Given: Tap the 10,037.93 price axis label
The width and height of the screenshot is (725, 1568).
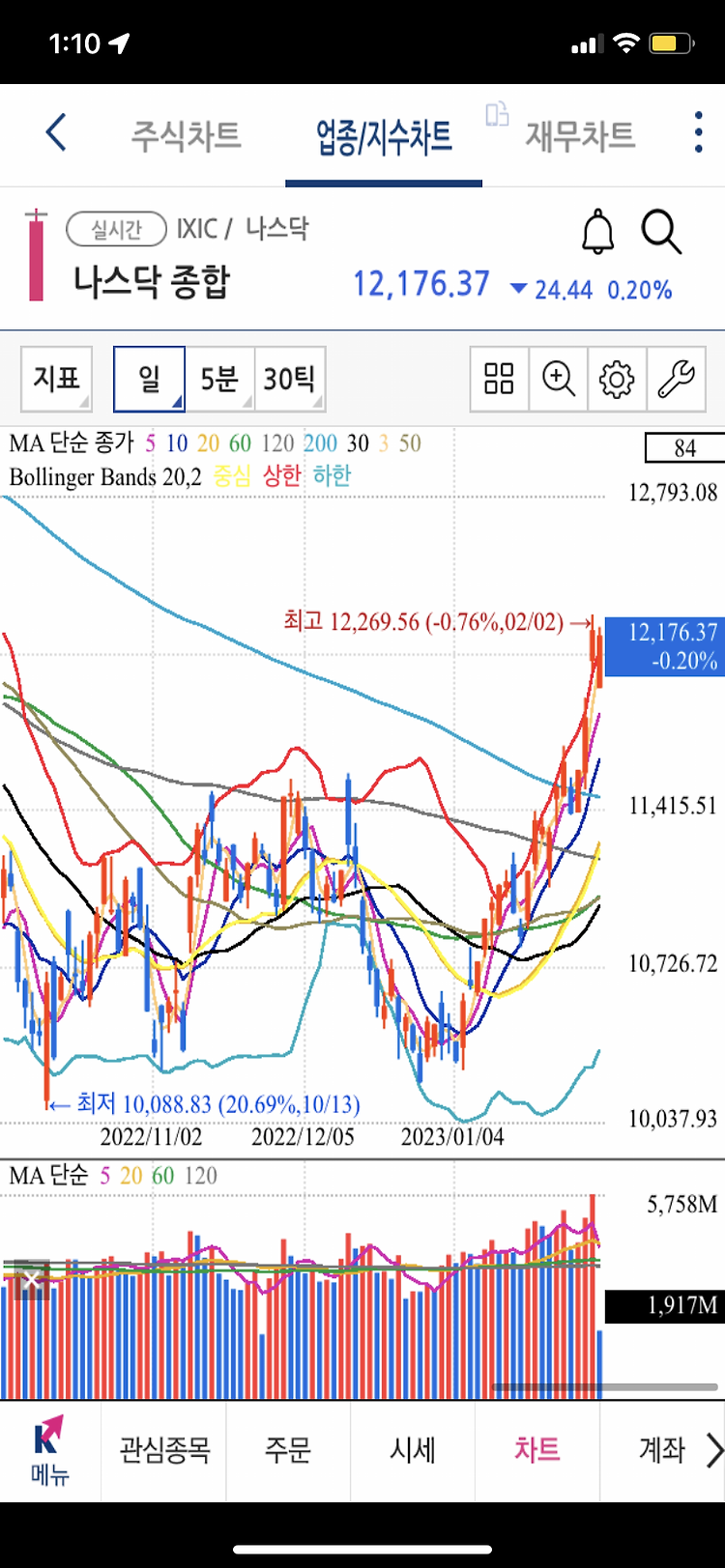Looking at the screenshot, I should (x=673, y=1119).
